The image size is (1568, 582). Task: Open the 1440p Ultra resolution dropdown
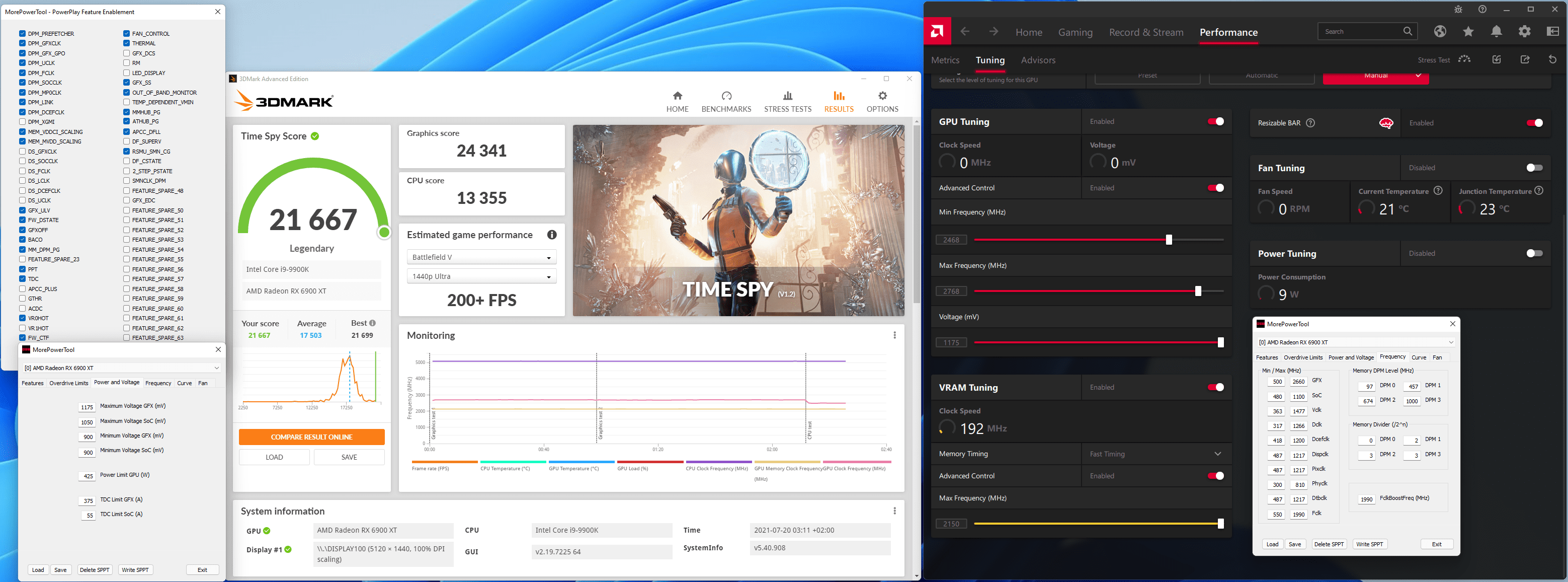click(481, 277)
